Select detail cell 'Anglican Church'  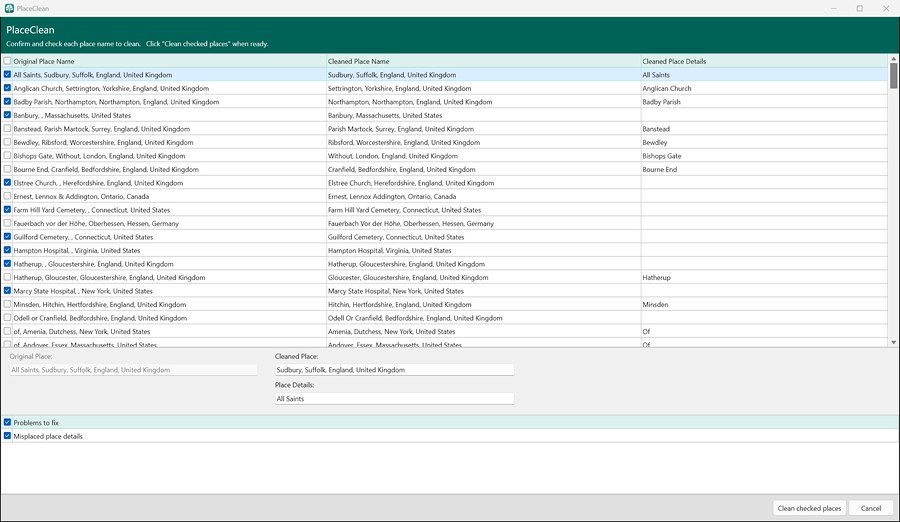666,88
